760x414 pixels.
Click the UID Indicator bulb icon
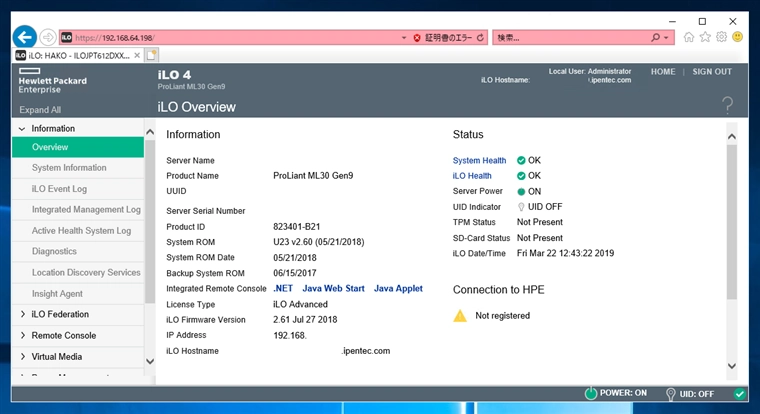(521, 207)
